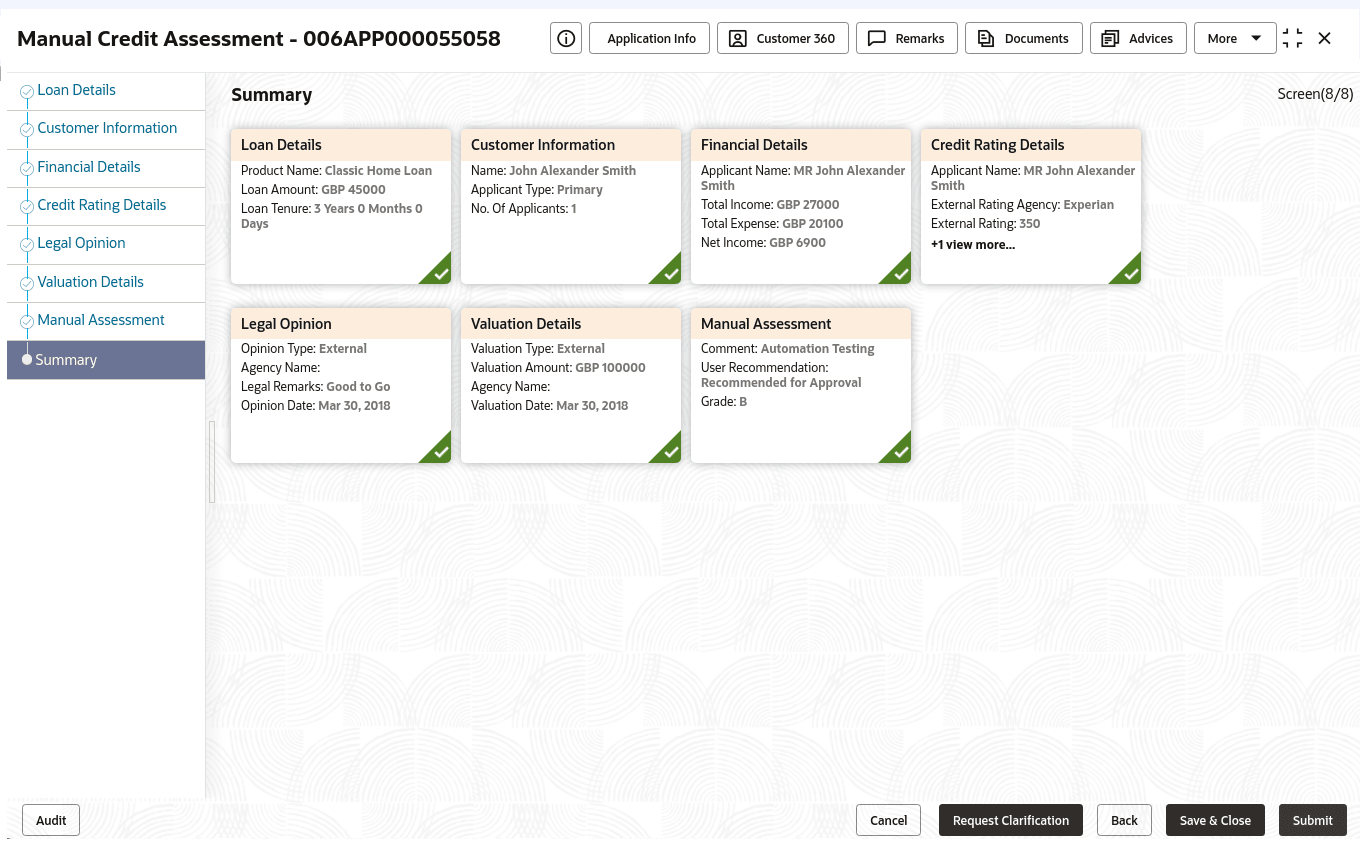Image resolution: width=1360 pixels, height=841 pixels.
Task: Expand '+1 view more...' in Credit Rating Details
Action: pos(973,245)
